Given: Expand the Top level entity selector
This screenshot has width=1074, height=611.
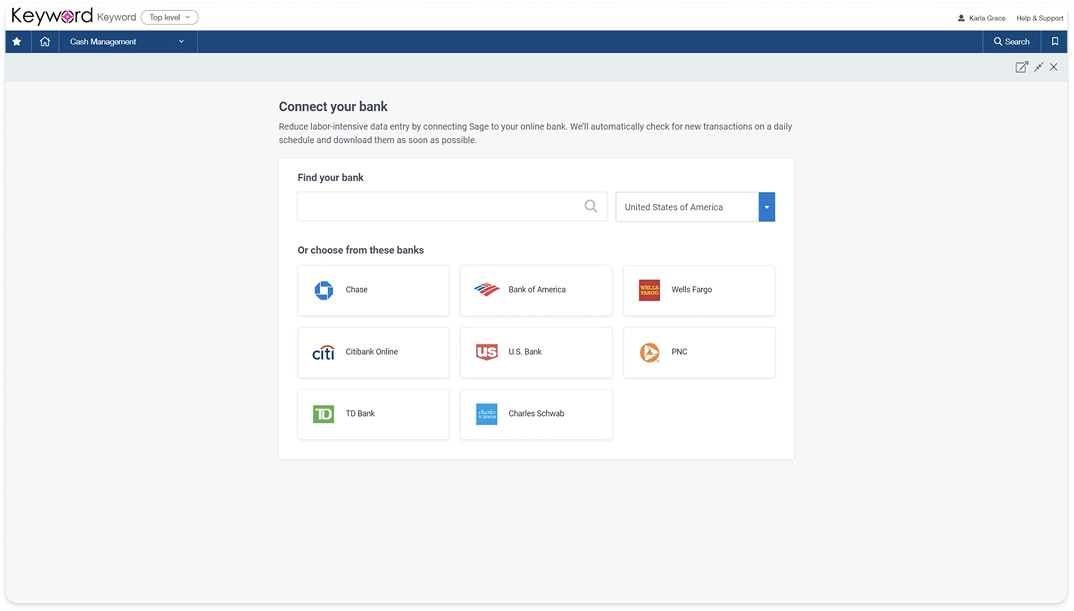Looking at the screenshot, I should [x=169, y=17].
